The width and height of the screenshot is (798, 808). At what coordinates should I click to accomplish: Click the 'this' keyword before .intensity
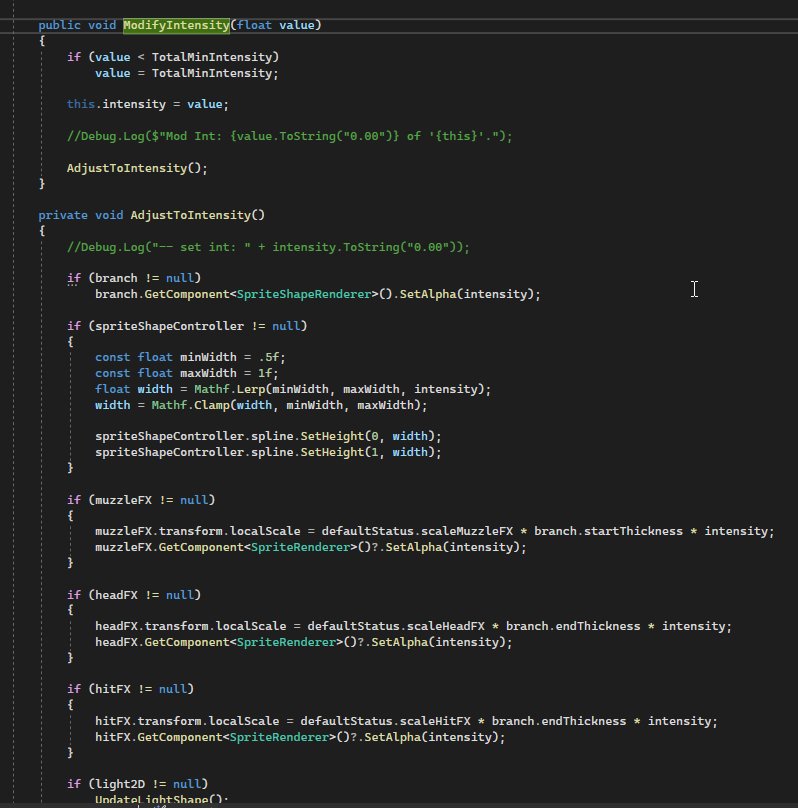(81, 104)
